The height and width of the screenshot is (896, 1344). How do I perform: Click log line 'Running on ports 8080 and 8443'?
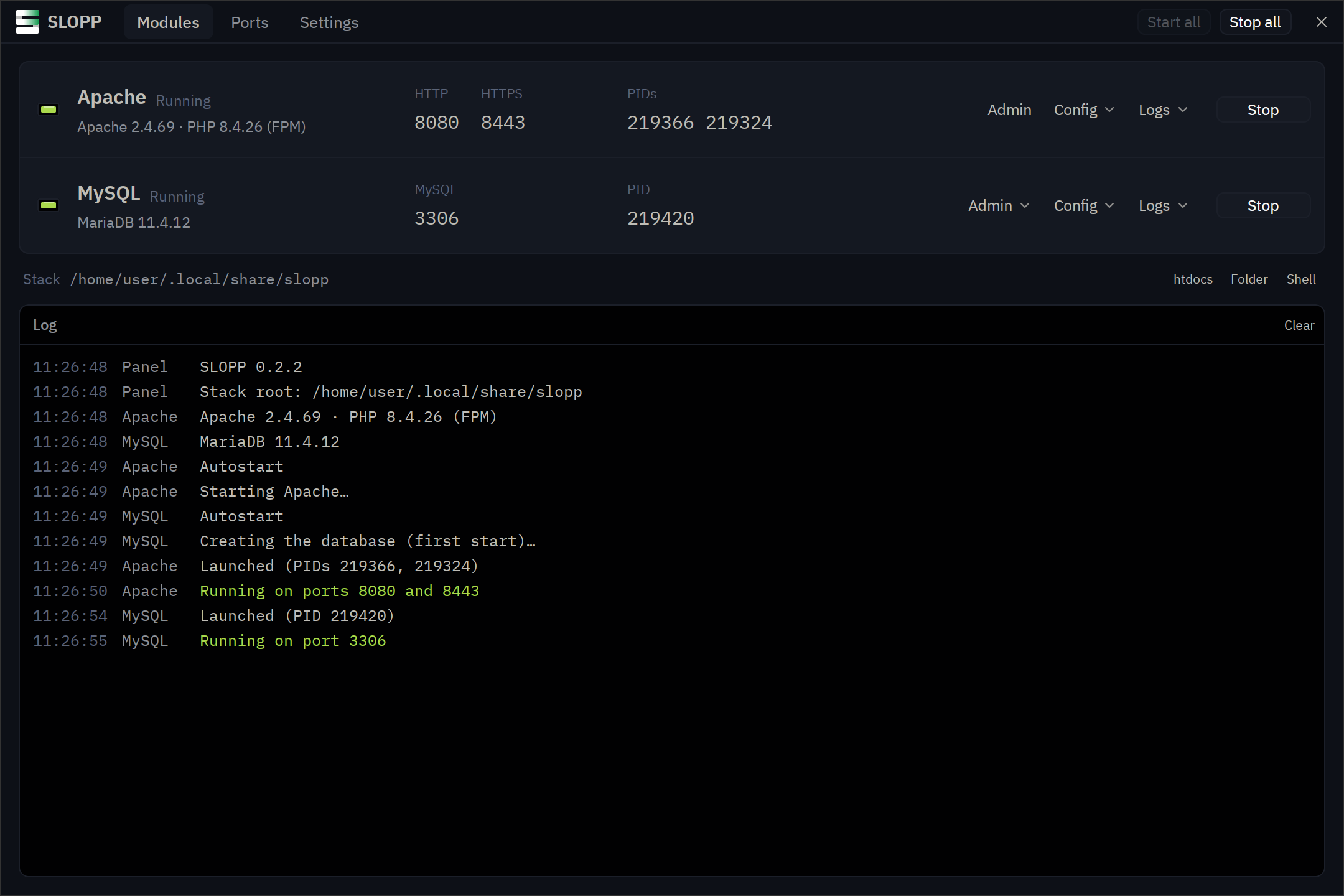point(340,591)
